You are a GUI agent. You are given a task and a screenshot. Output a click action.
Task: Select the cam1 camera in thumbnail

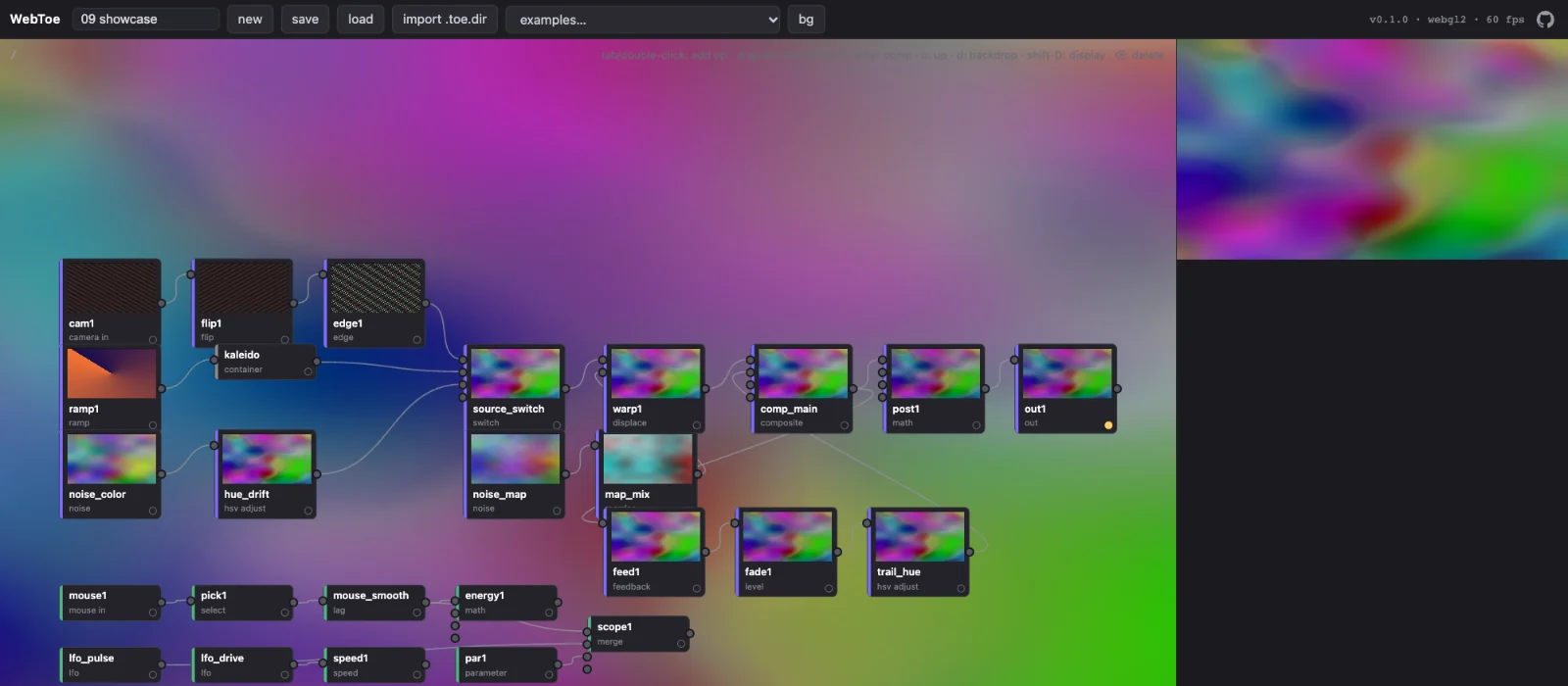(x=112, y=288)
